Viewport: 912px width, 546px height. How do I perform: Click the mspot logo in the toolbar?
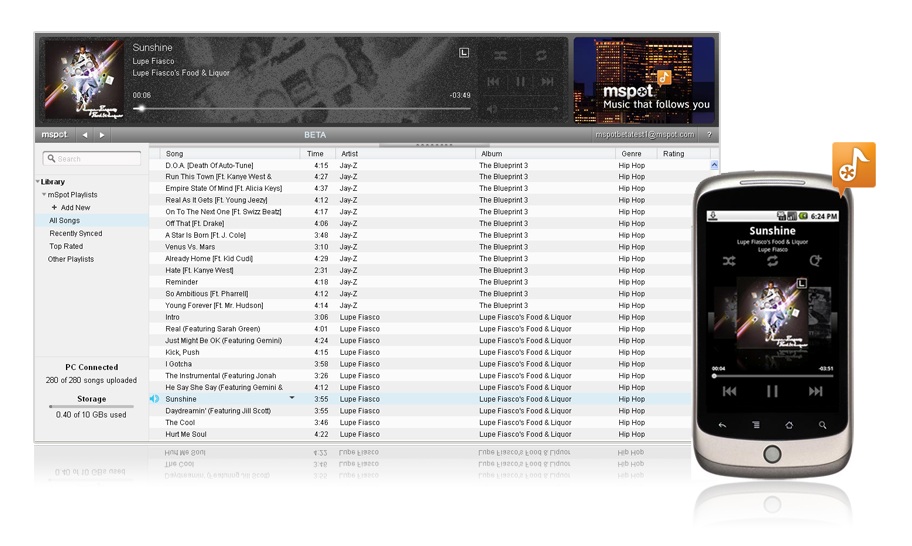coord(54,134)
